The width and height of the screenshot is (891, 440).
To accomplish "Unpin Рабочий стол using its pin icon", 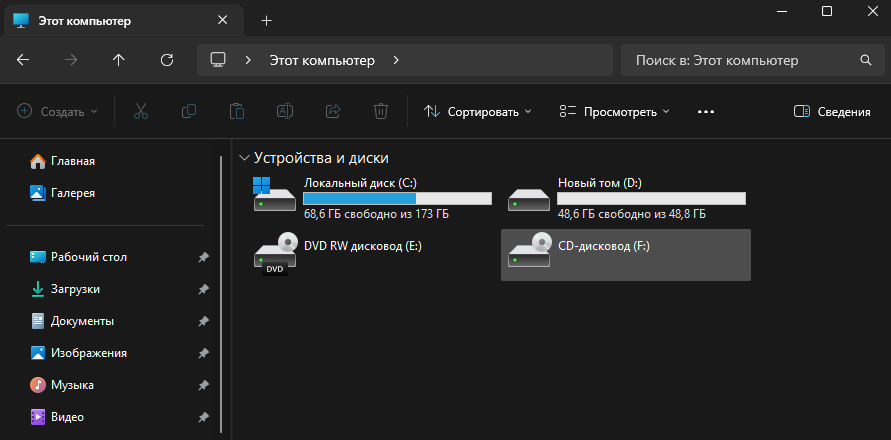I will pos(203,258).
